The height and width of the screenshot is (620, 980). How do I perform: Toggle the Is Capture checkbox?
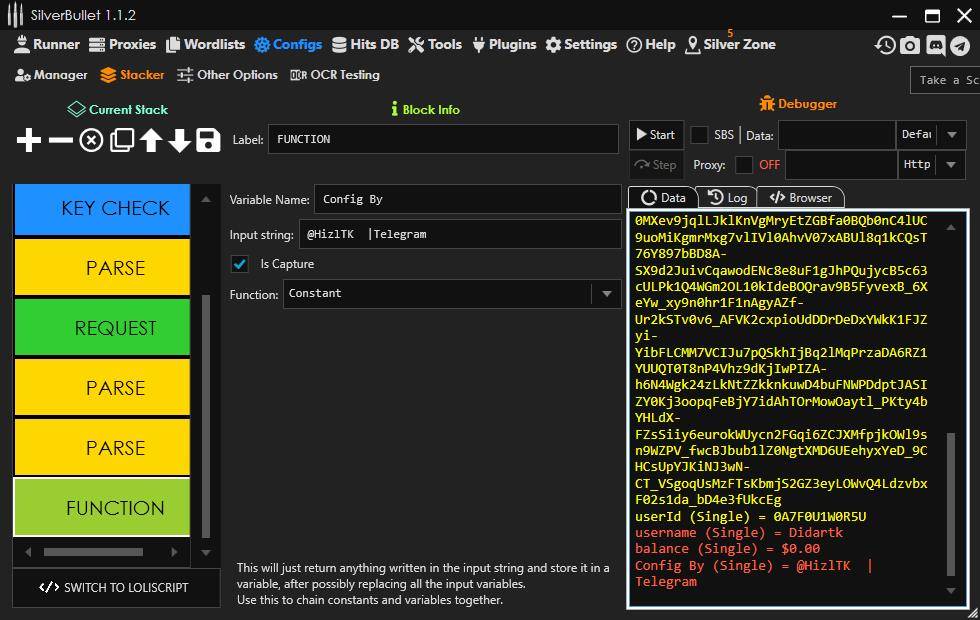(x=240, y=264)
